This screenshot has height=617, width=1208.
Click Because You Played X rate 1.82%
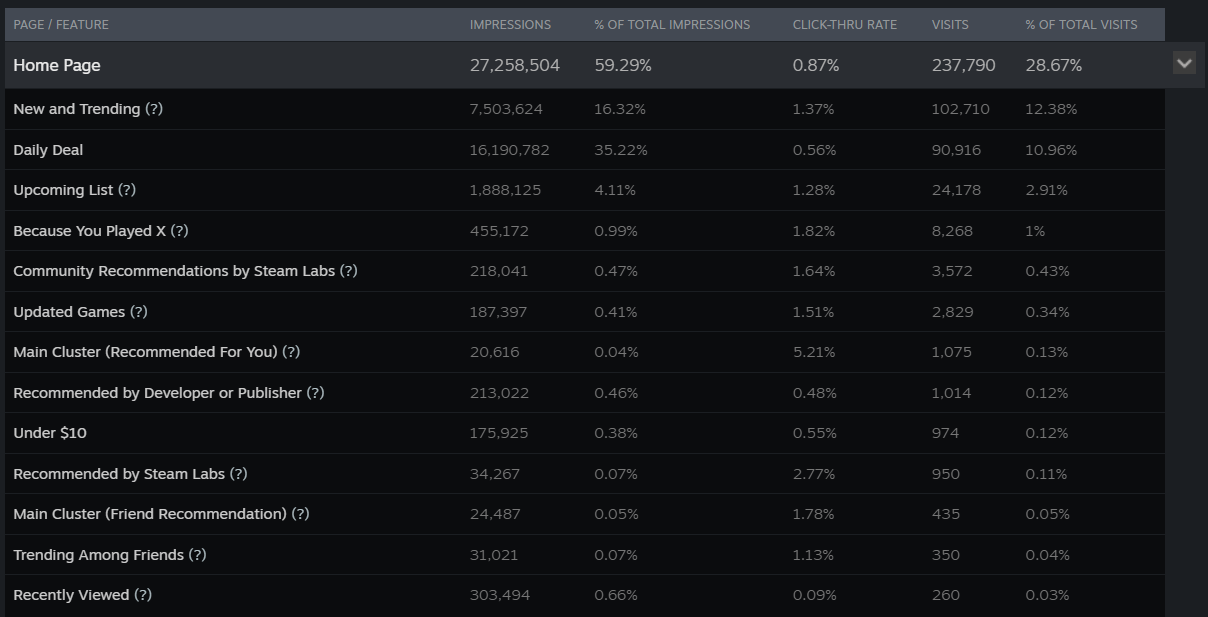813,231
